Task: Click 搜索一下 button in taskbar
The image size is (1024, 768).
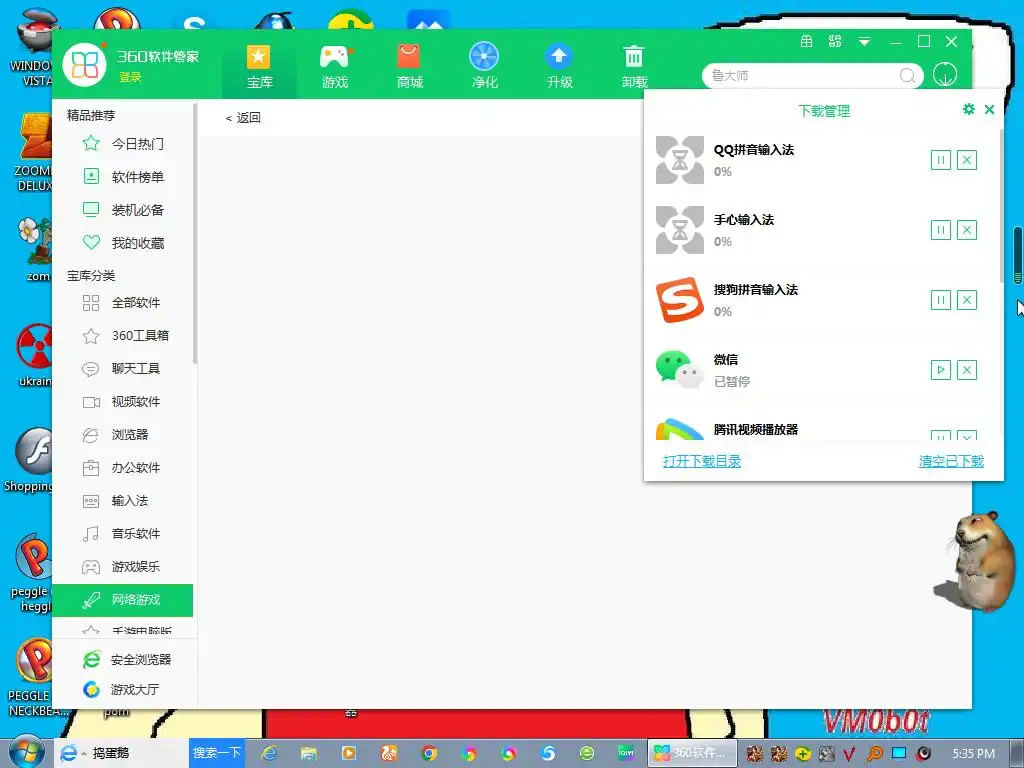Action: pos(216,753)
